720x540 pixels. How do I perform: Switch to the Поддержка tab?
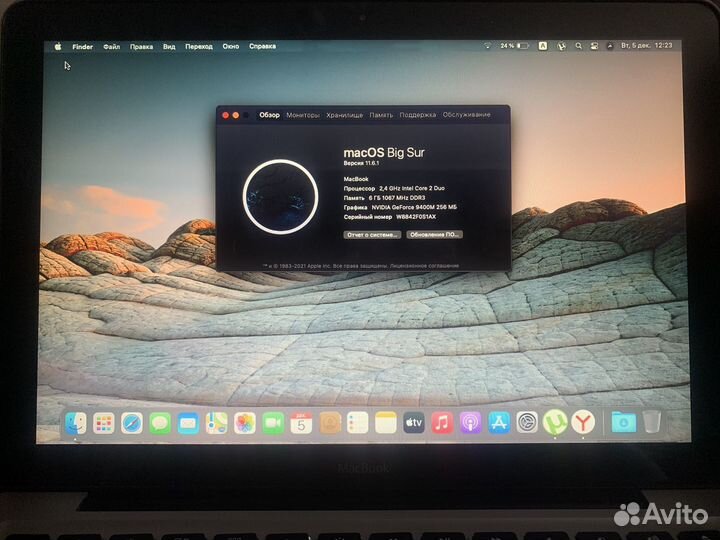click(x=418, y=115)
